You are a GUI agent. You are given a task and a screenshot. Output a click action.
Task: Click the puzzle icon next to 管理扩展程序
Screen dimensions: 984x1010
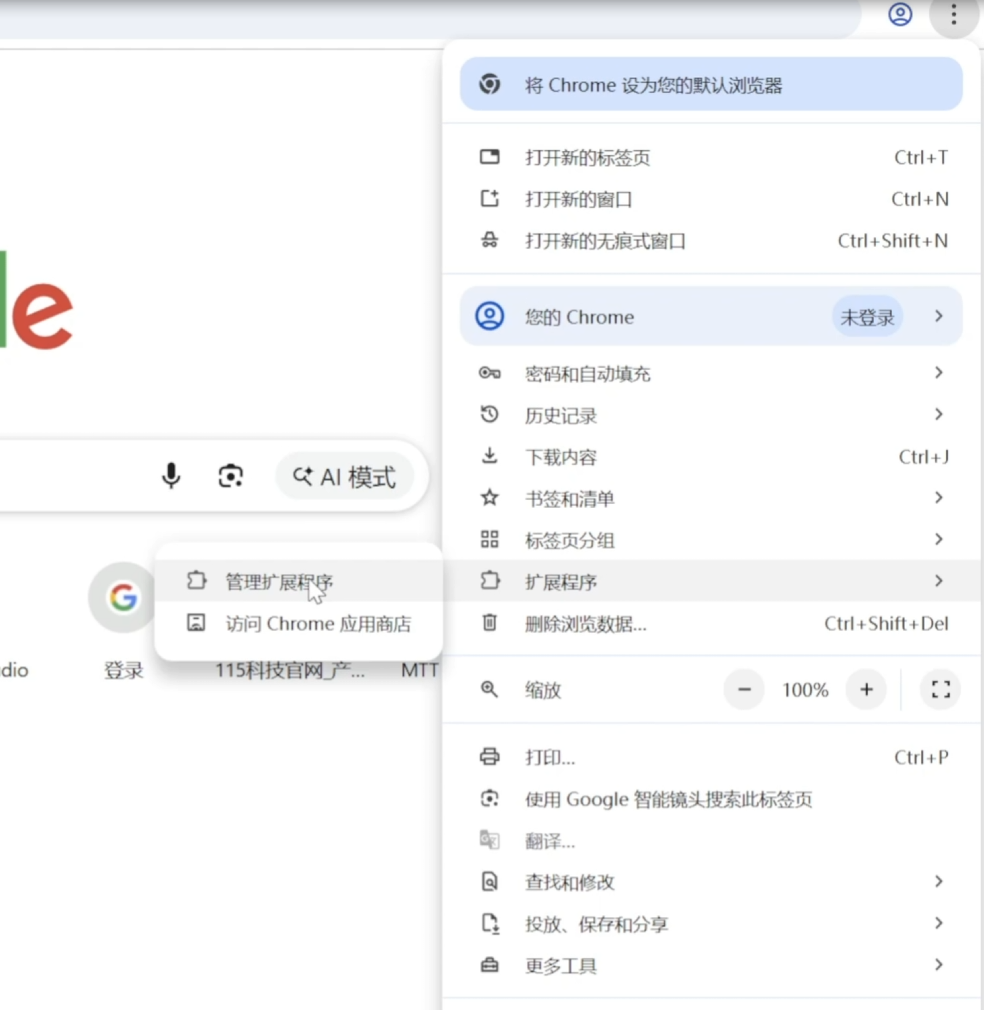[x=196, y=580]
